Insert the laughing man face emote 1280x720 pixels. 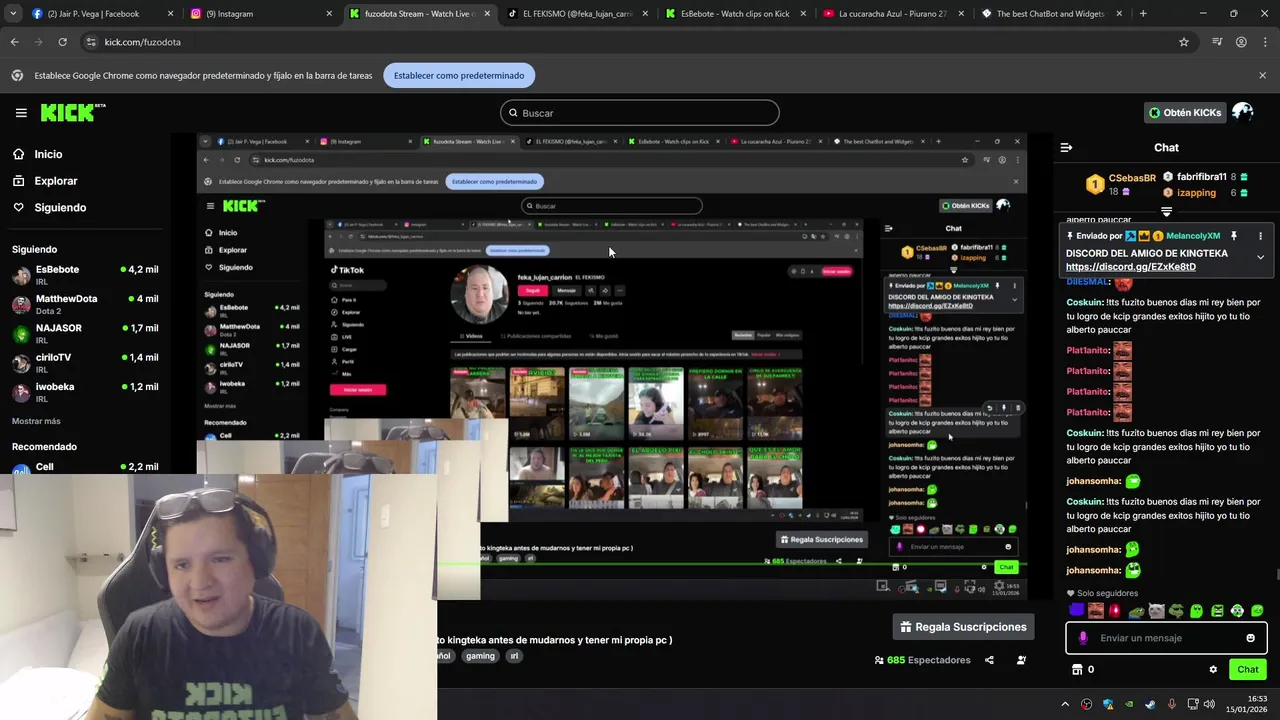(1096, 610)
